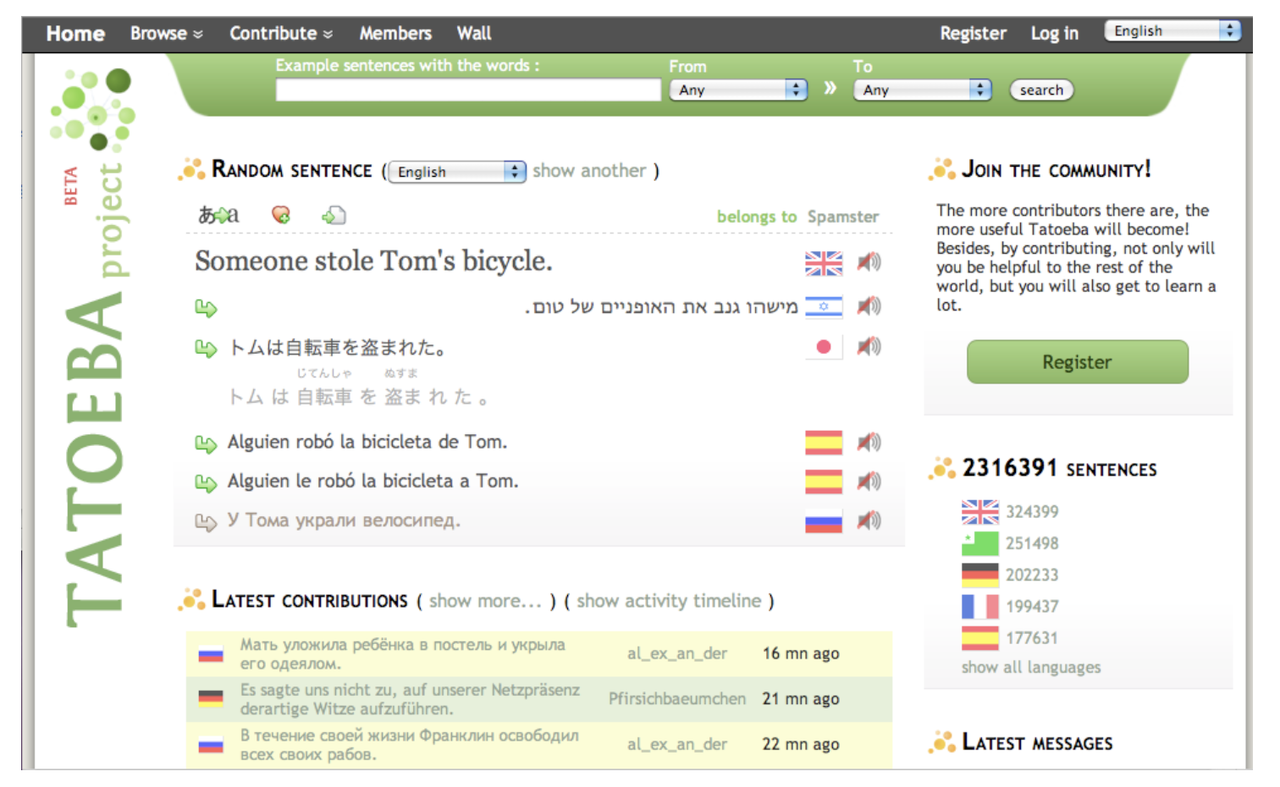This screenshot has width=1280, height=787.
Task: Go to Hebrew translation via green arrow
Action: pos(206,307)
